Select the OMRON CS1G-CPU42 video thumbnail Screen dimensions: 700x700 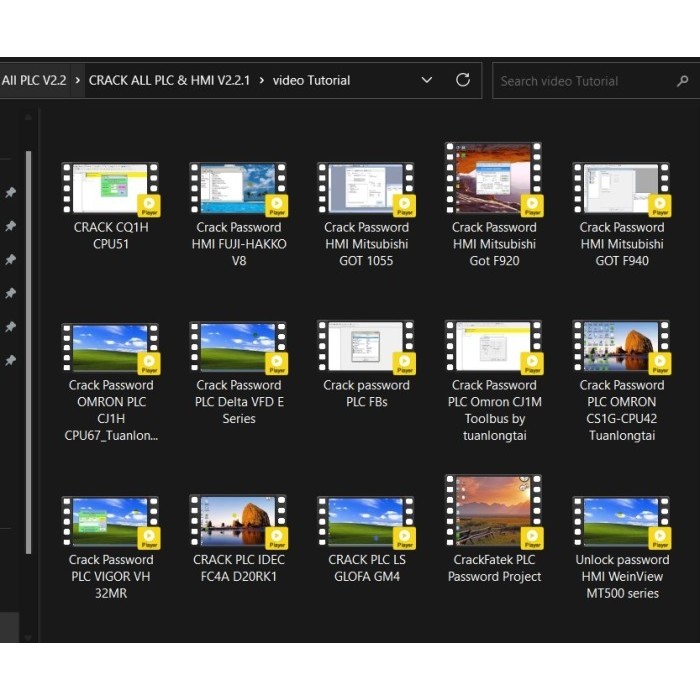point(621,347)
